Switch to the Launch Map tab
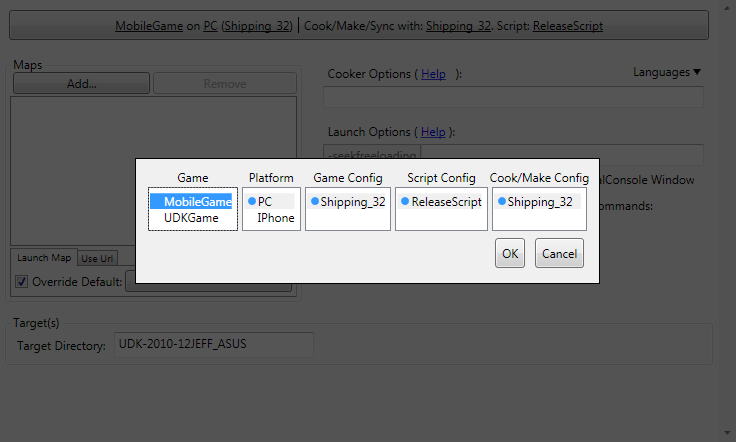 44,258
